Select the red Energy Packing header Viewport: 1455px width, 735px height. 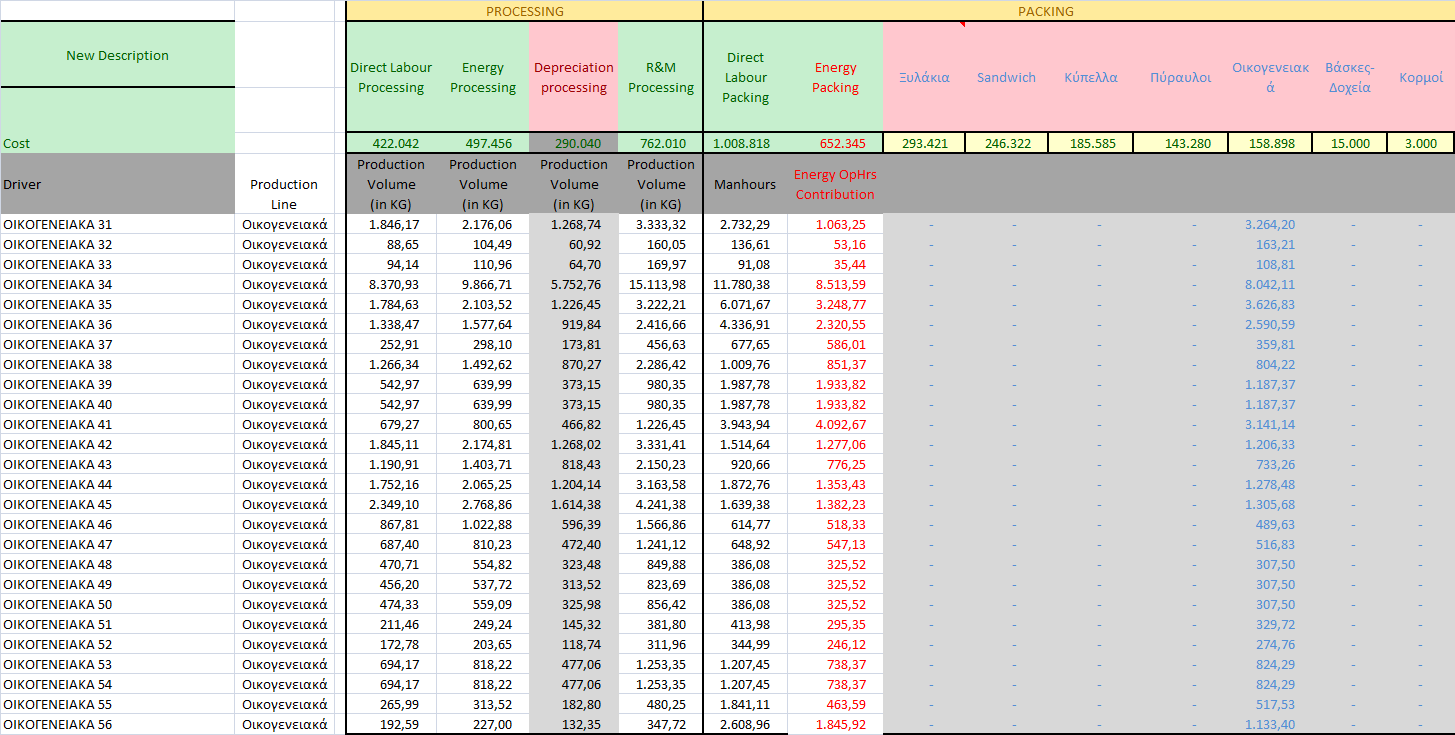[x=836, y=77]
